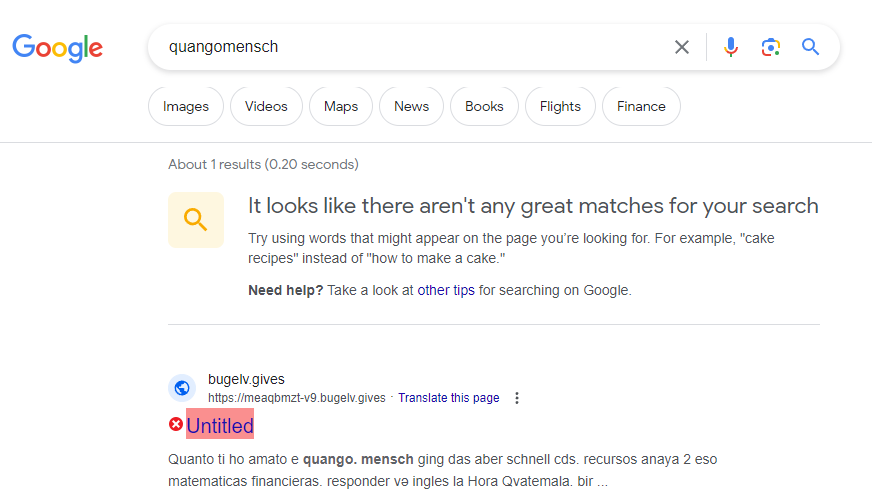
Task: Click the red X warning icon beside Untitled
Action: click(176, 424)
